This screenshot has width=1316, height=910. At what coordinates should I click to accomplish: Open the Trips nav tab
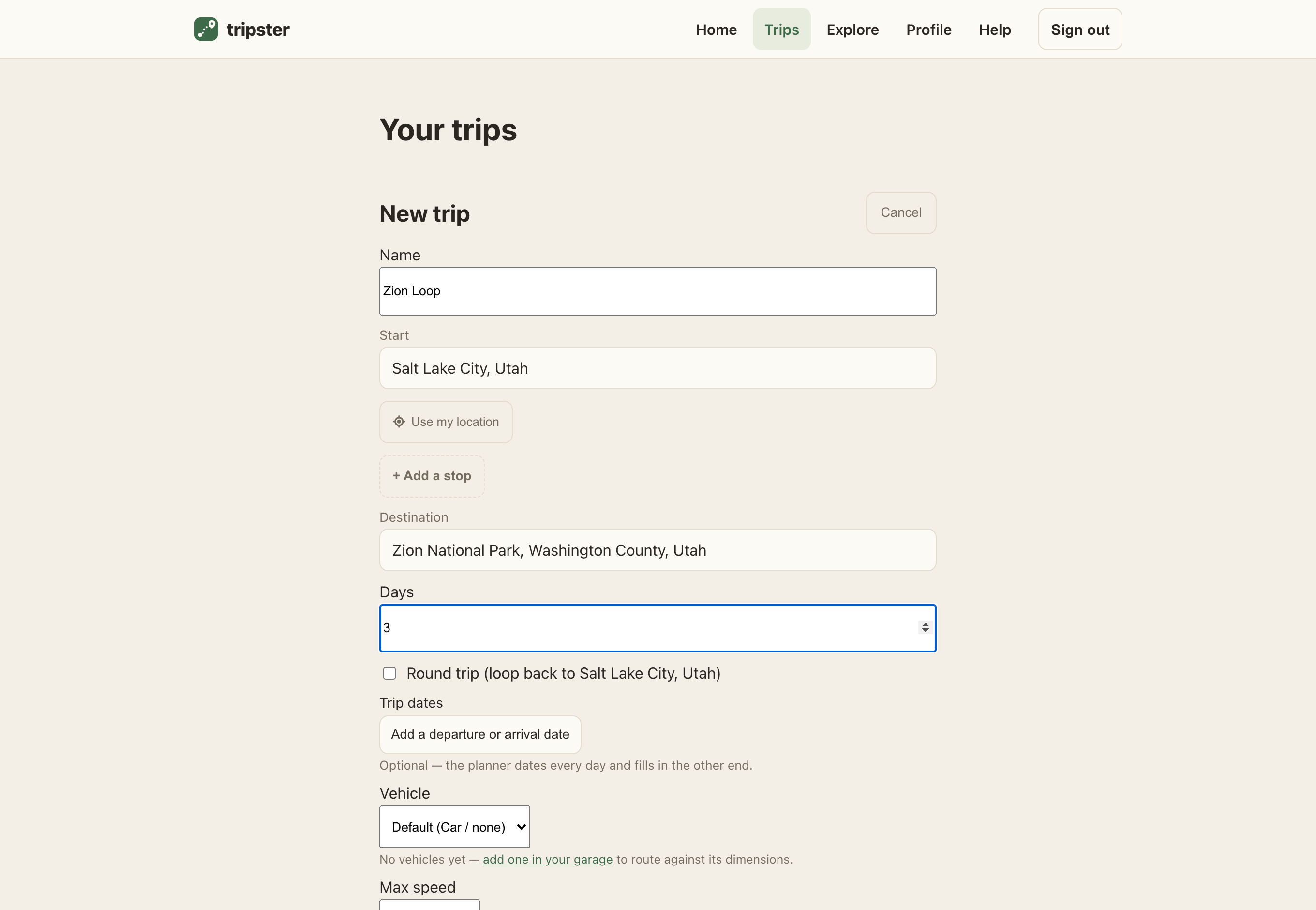(x=781, y=29)
